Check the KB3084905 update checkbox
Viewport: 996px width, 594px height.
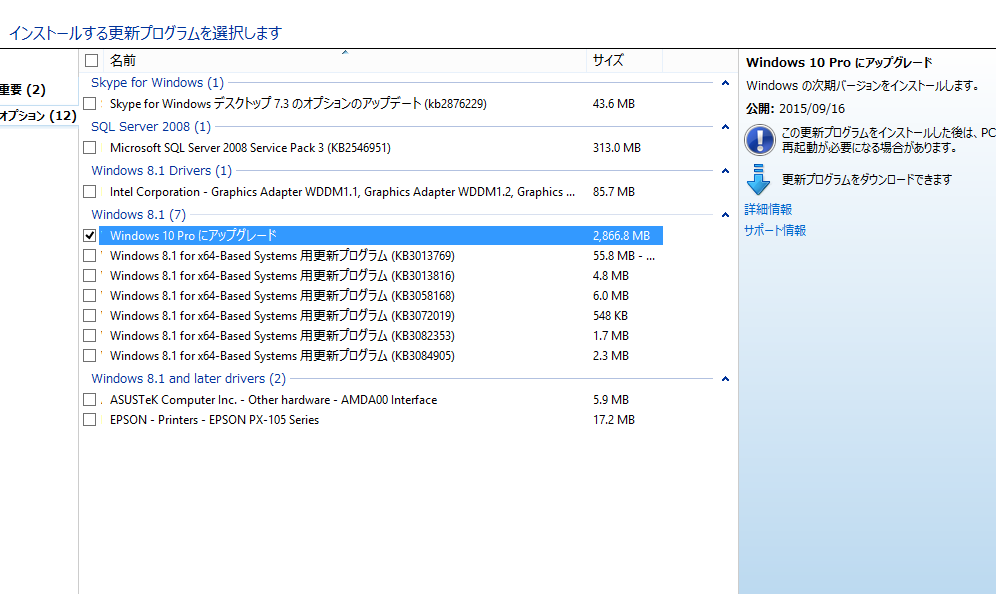pyautogui.click(x=90, y=355)
